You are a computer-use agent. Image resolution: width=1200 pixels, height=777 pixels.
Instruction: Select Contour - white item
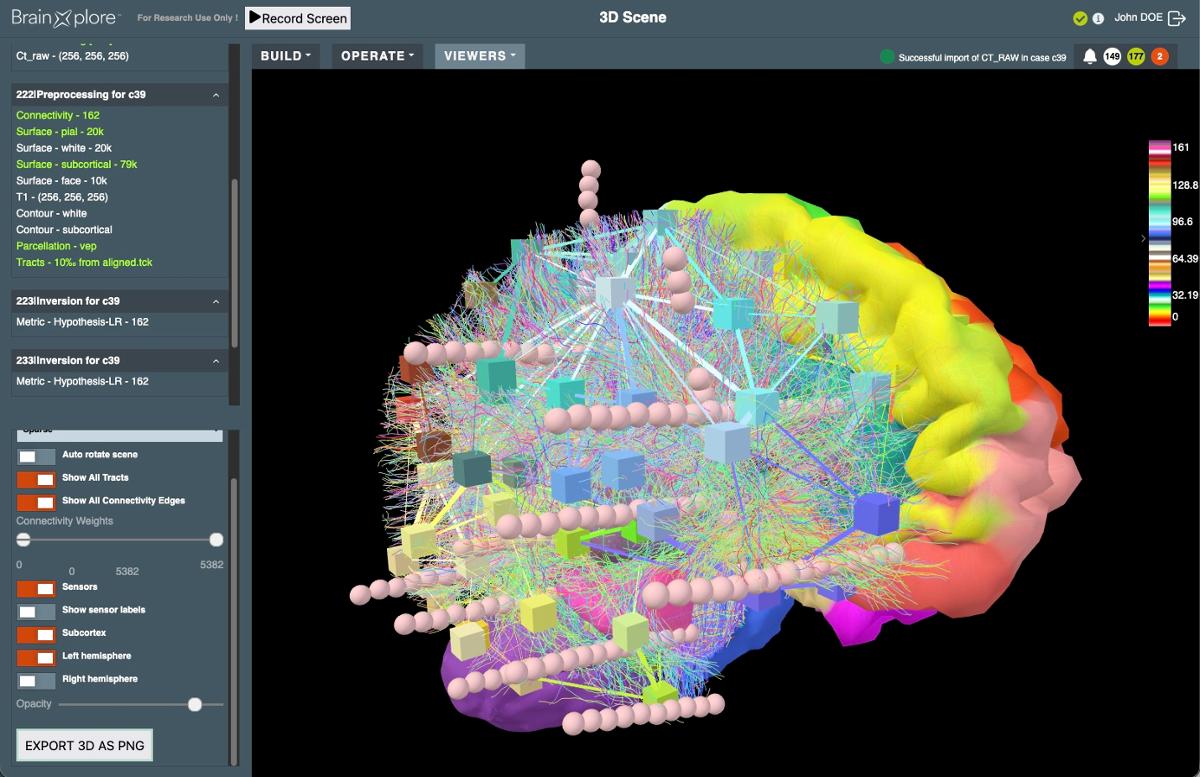tap(51, 213)
